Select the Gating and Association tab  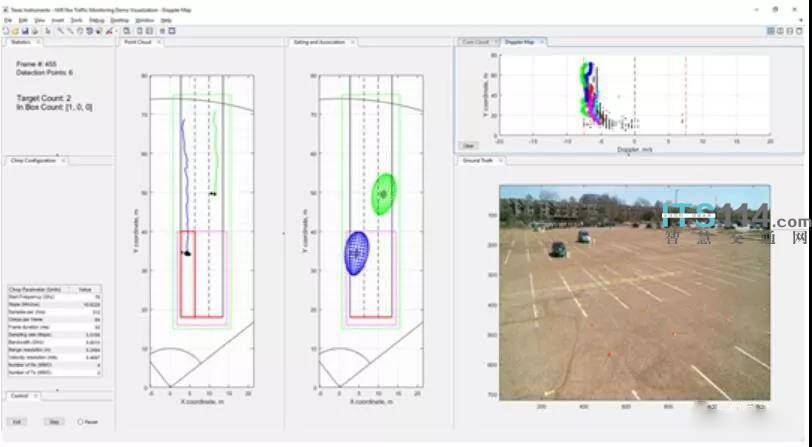point(313,42)
